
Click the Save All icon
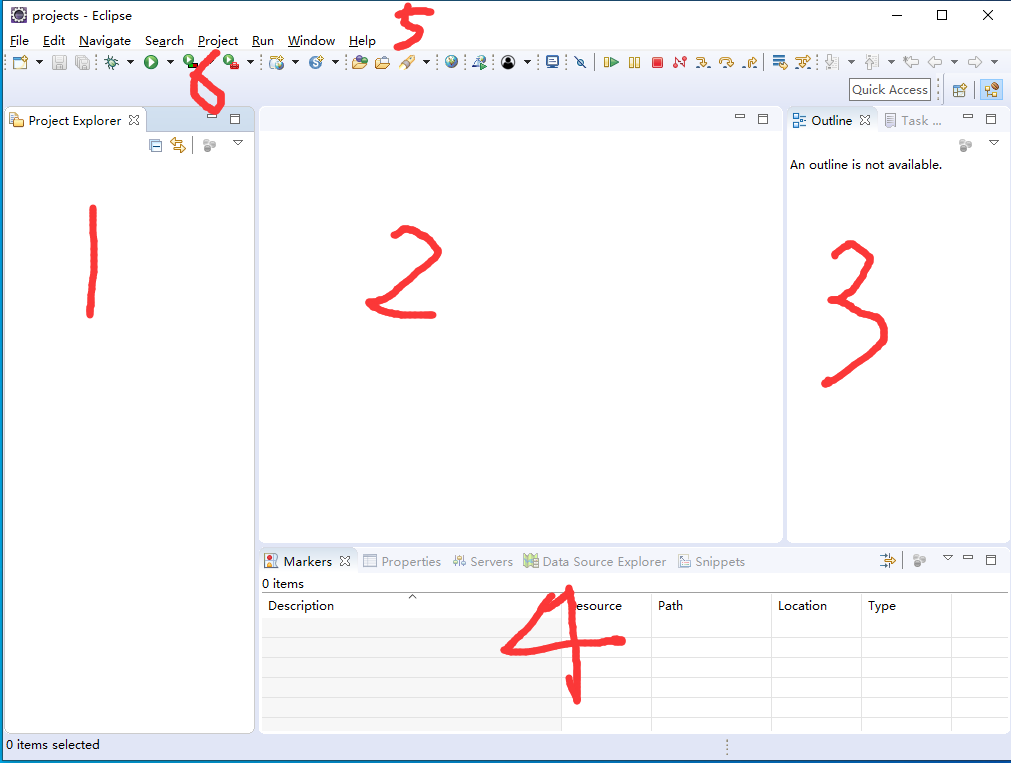[83, 62]
